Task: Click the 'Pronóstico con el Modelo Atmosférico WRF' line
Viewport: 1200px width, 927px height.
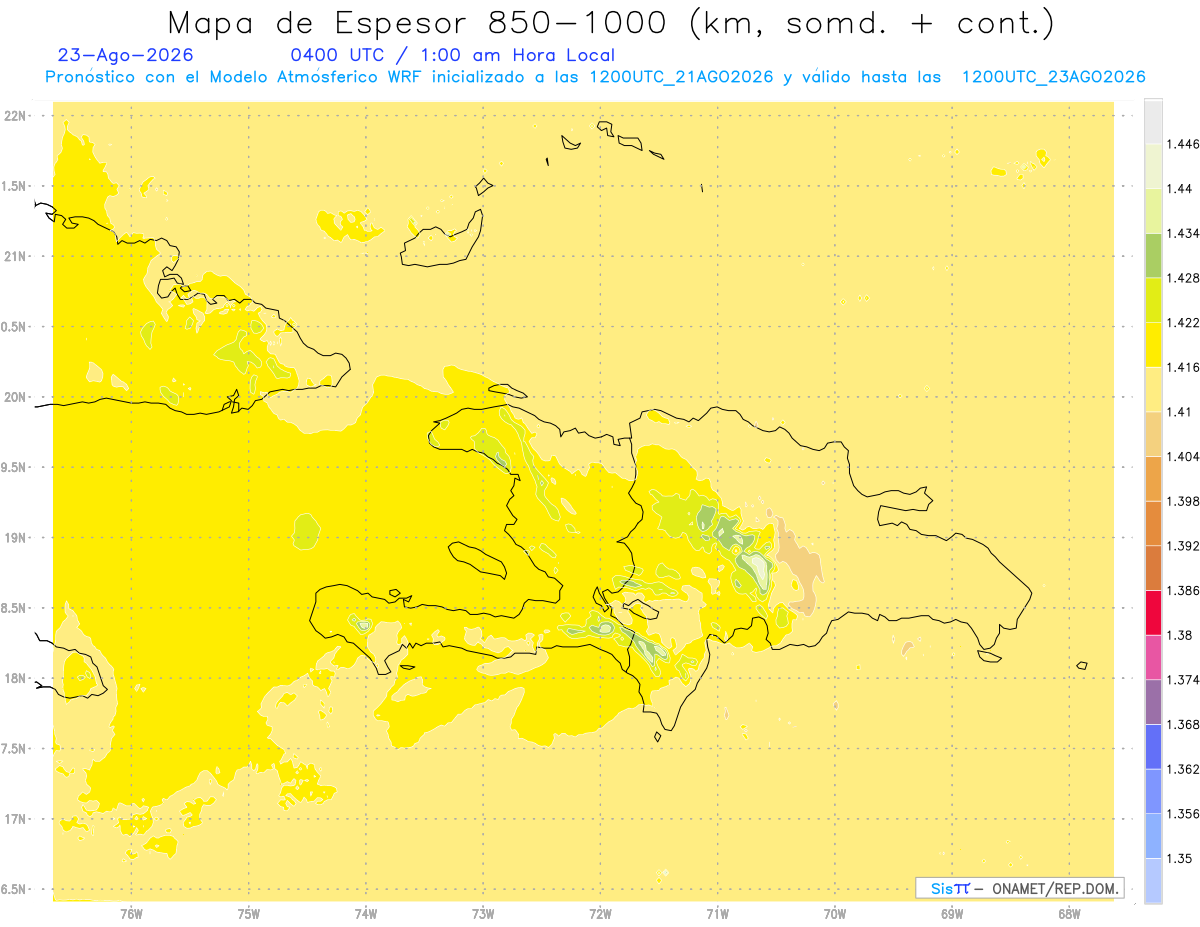Action: [595, 77]
